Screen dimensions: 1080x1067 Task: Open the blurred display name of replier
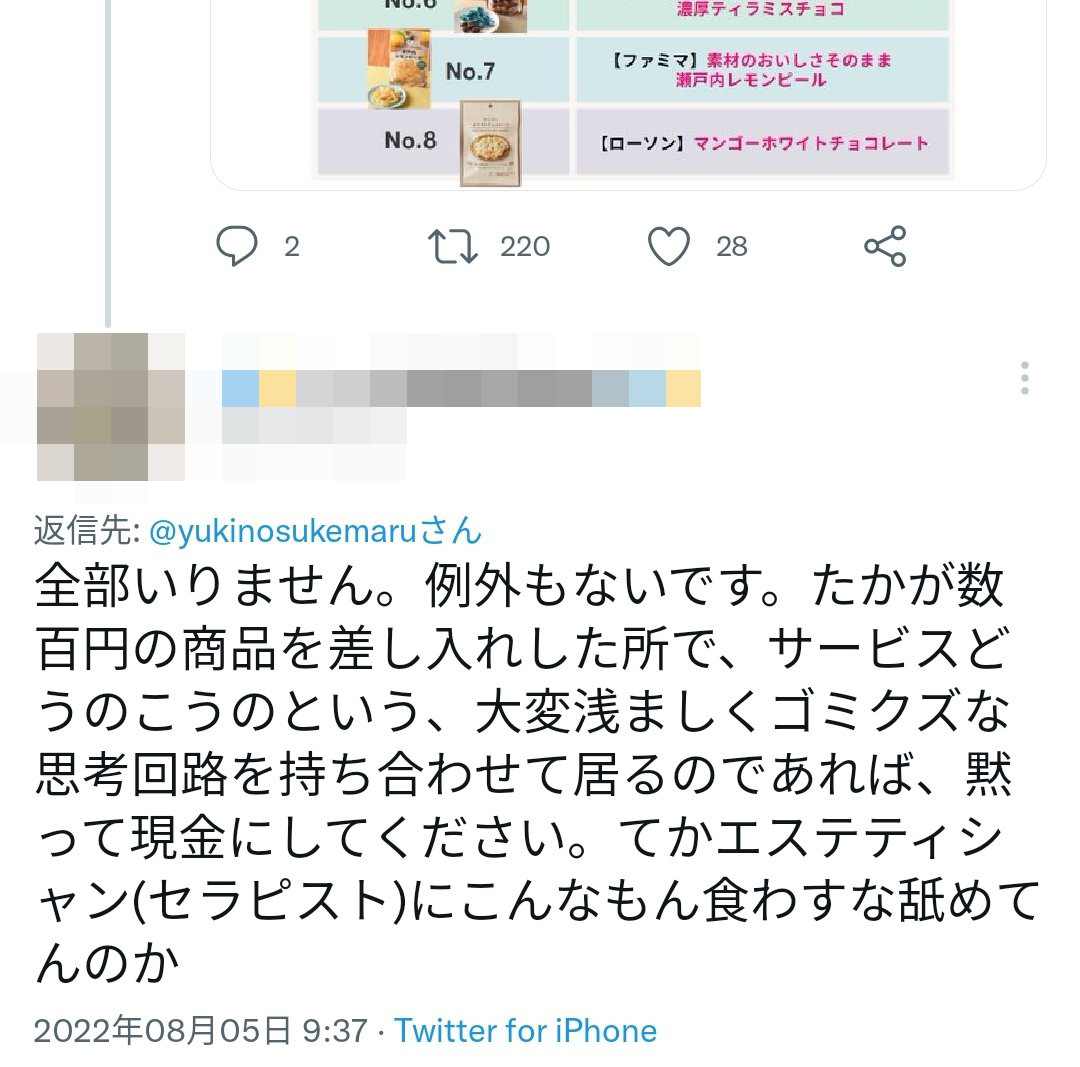(x=461, y=389)
